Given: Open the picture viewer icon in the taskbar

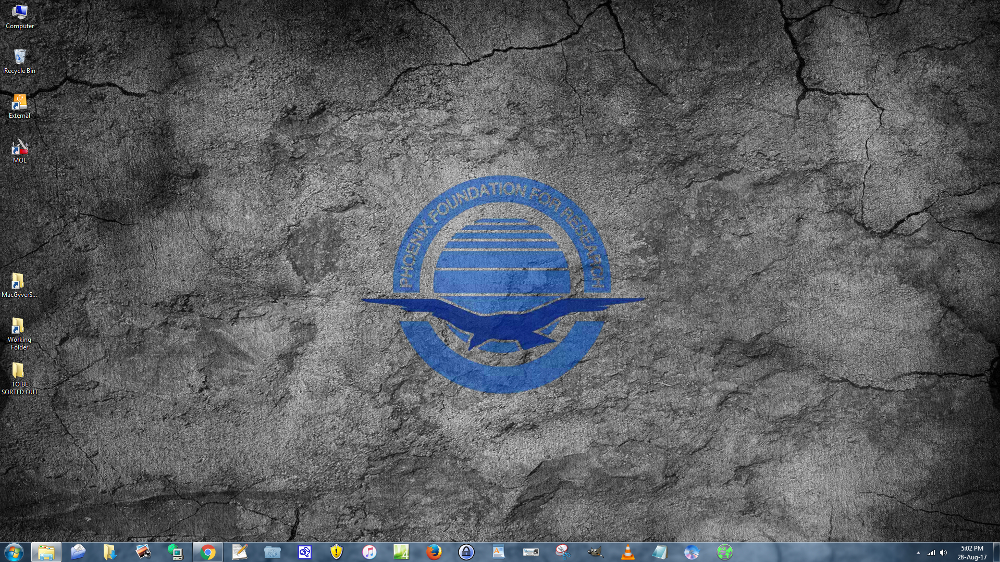Looking at the screenshot, I should (498, 552).
